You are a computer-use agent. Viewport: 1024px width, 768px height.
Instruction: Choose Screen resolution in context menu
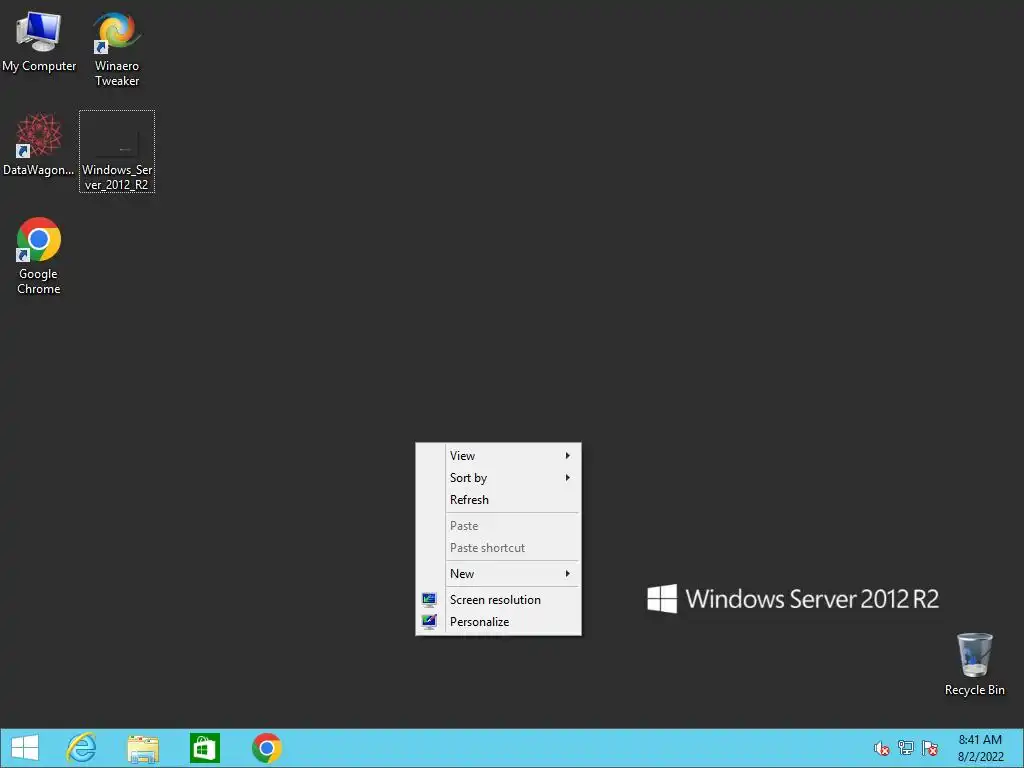point(498,600)
